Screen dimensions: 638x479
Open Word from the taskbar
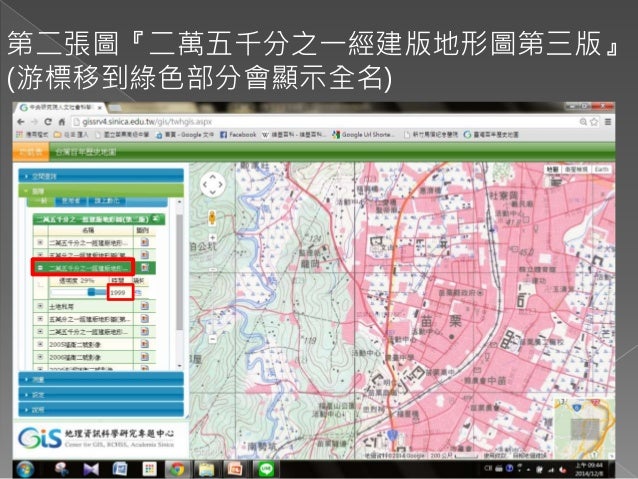[120, 469]
